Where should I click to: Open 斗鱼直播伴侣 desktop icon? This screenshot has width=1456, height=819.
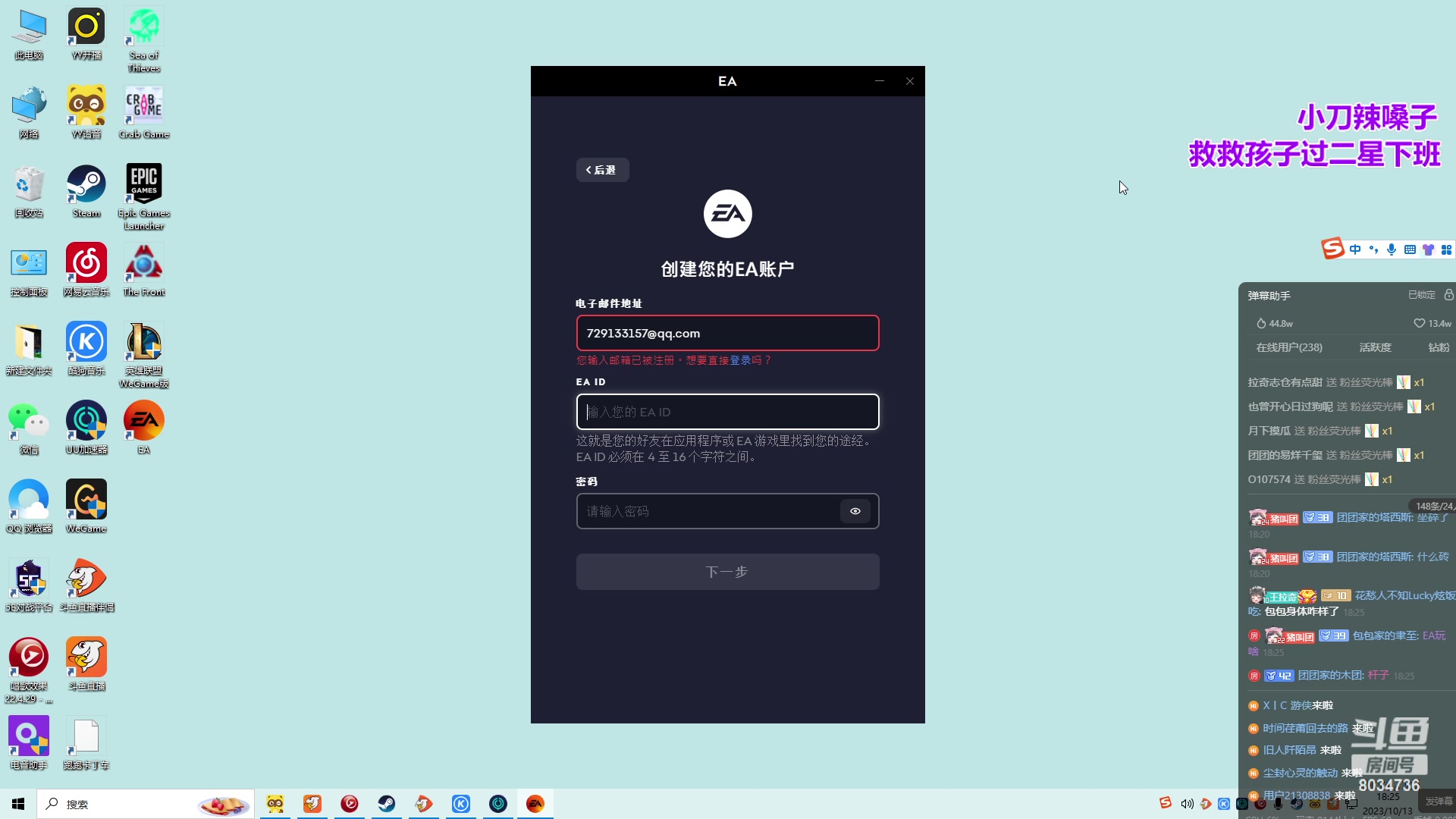[86, 586]
